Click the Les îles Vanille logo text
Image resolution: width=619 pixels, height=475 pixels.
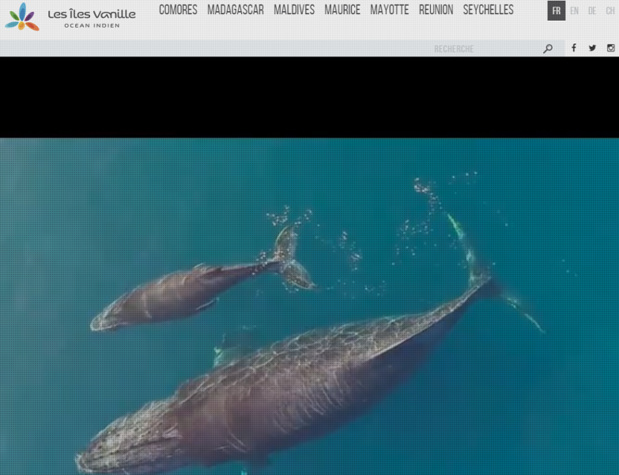(x=91, y=17)
